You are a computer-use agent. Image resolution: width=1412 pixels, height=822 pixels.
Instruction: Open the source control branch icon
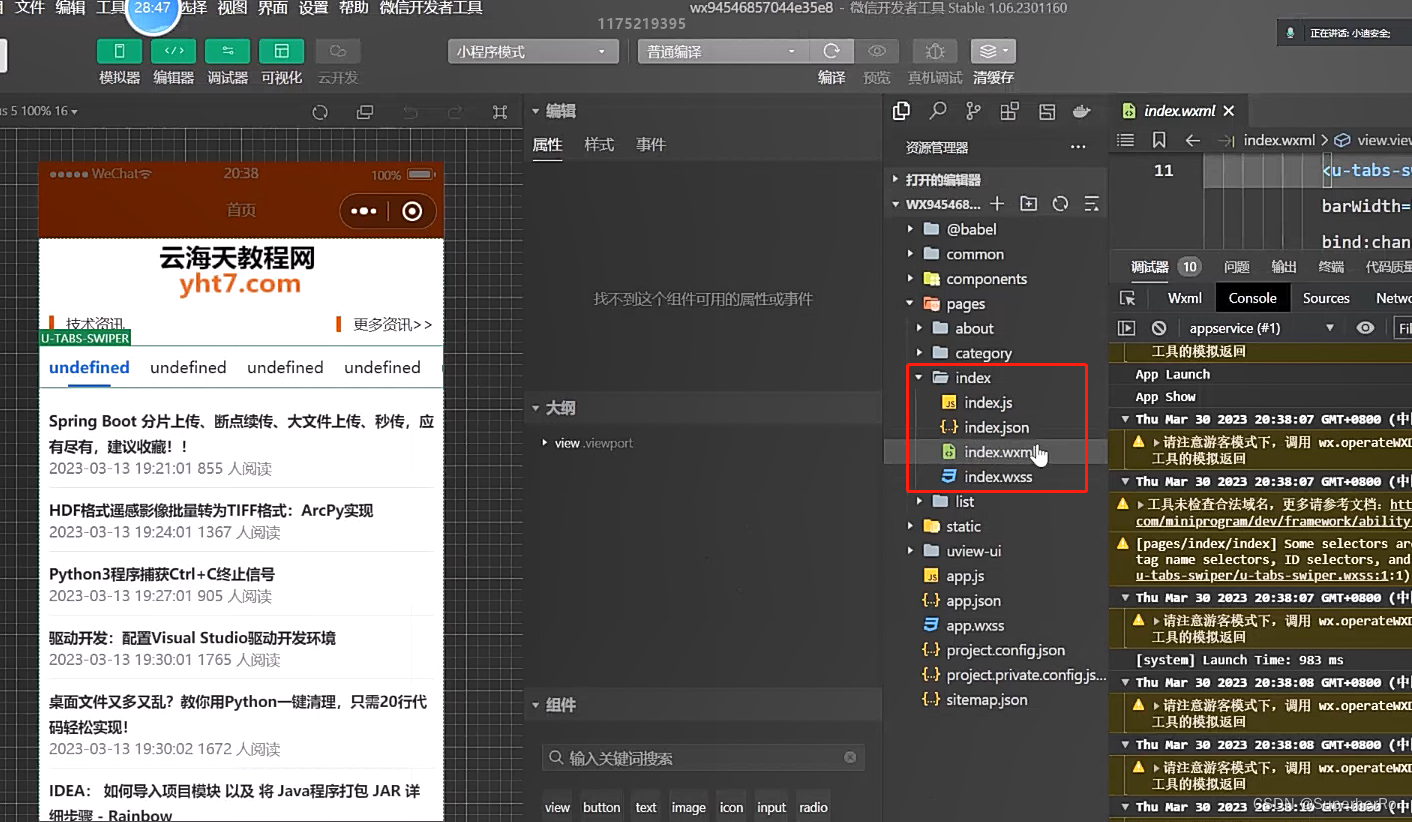coord(974,111)
